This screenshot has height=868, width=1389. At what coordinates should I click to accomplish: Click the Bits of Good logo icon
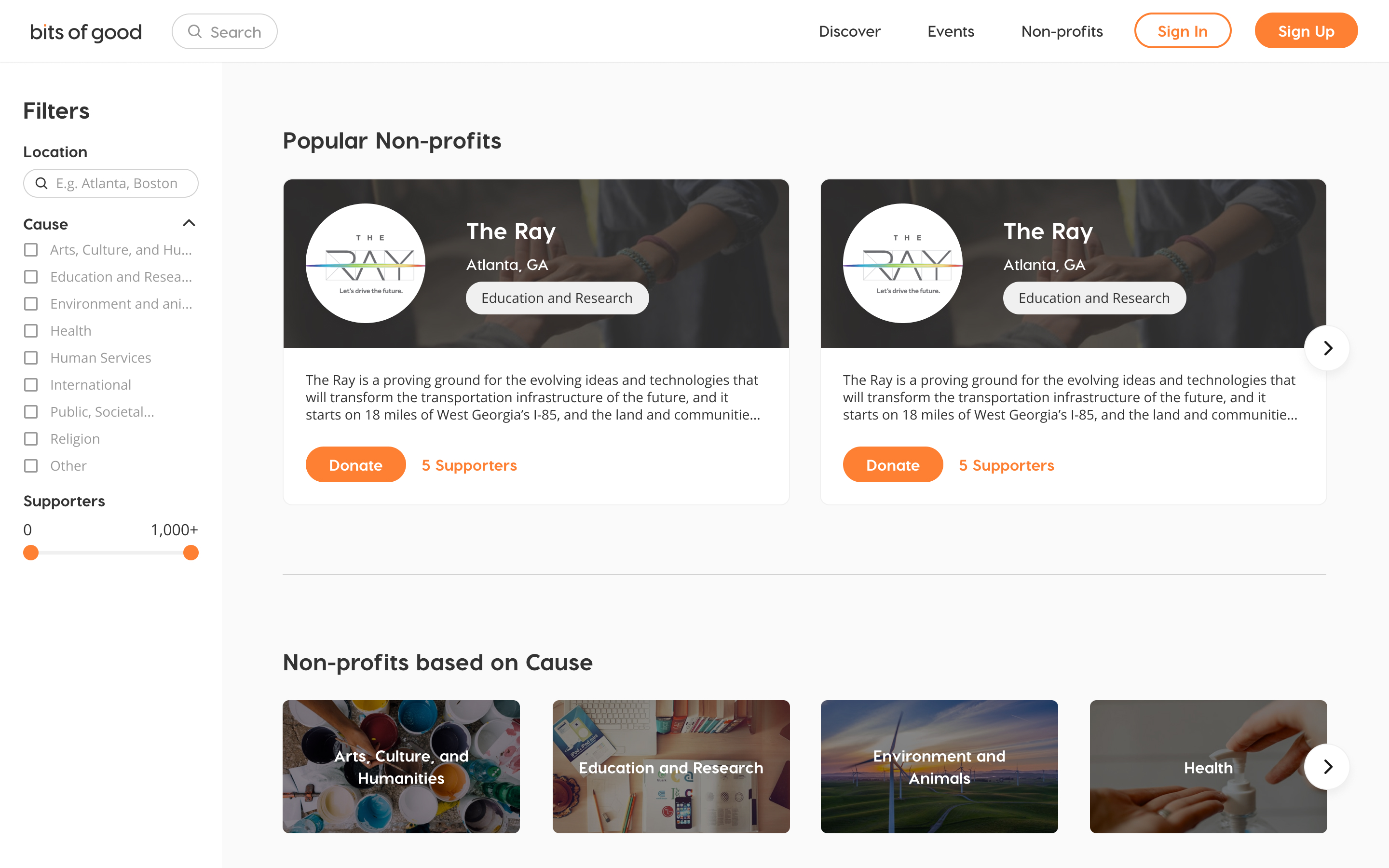point(87,30)
